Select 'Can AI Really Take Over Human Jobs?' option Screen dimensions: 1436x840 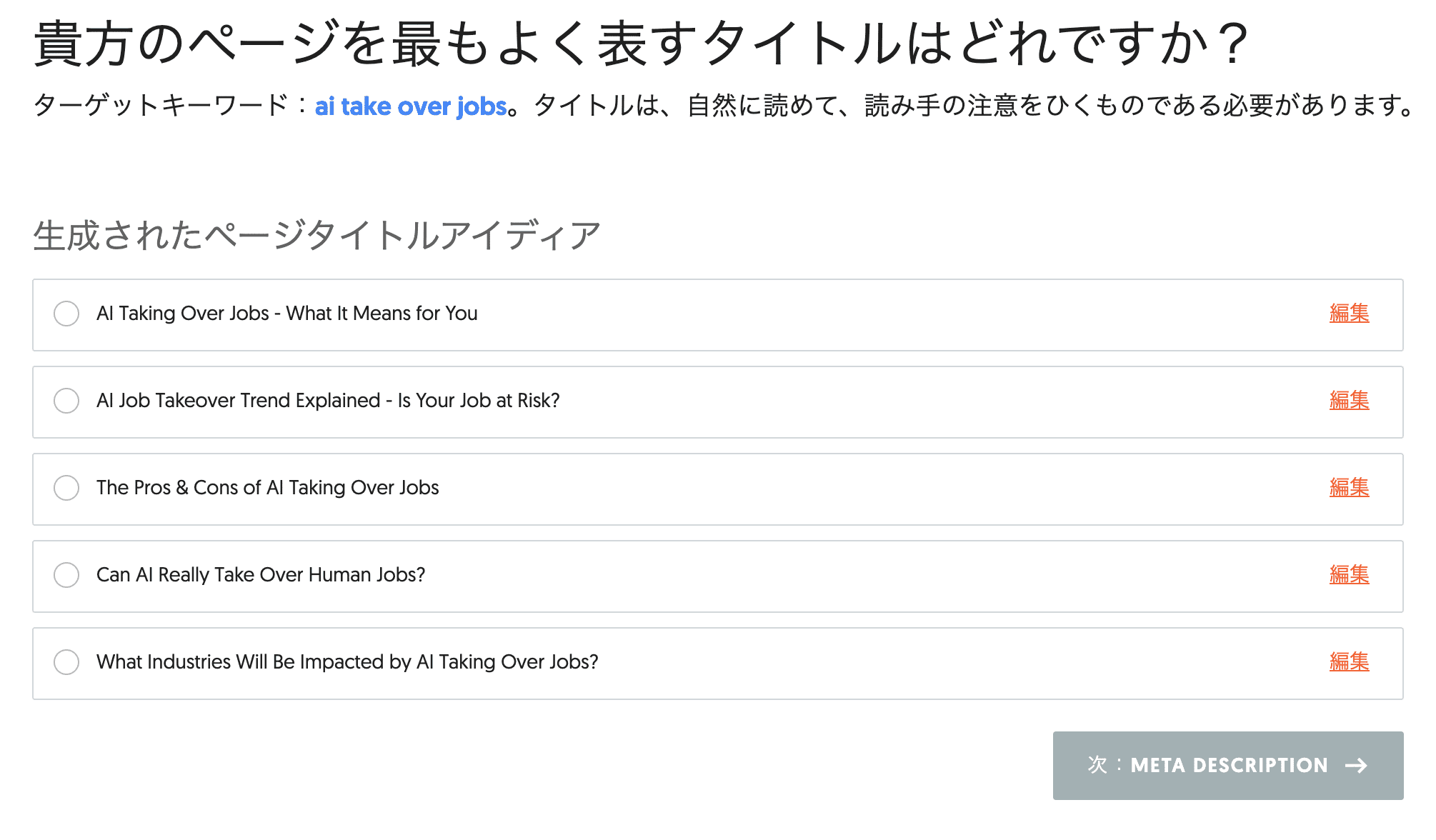pos(66,576)
